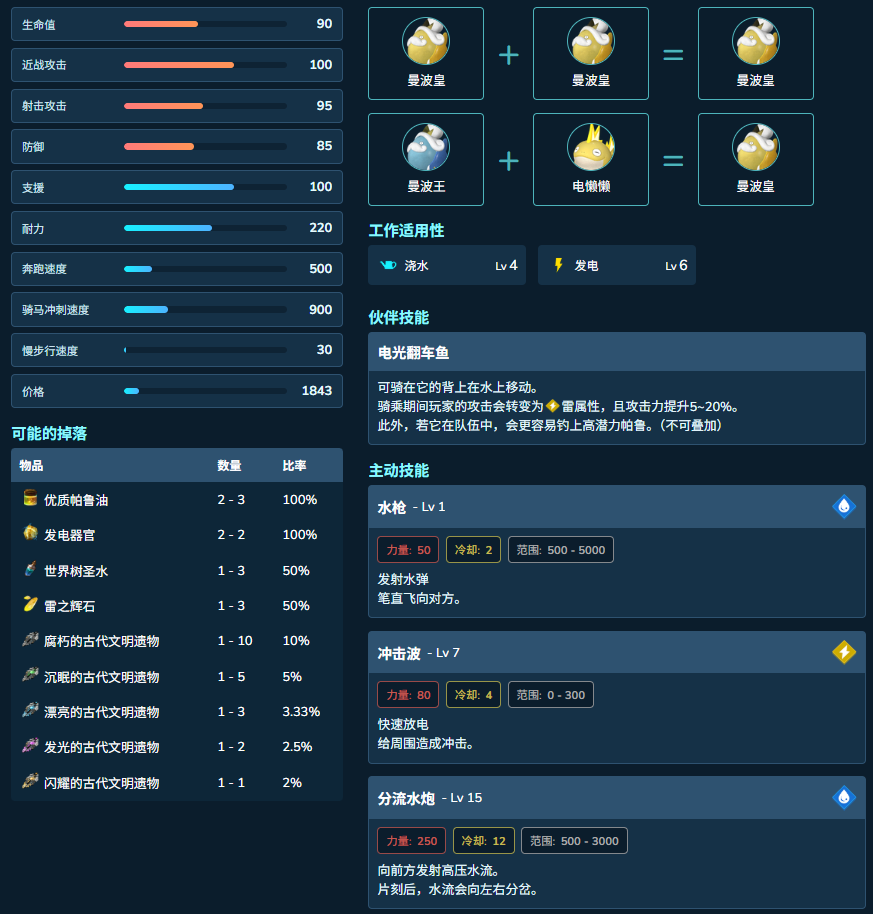Click the 闪耀的古代文明遗物 item icon
Image resolution: width=873 pixels, height=914 pixels.
30,782
